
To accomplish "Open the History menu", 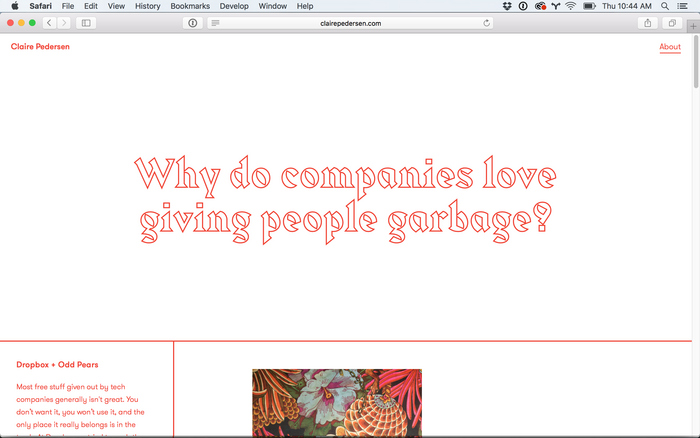I will pyautogui.click(x=148, y=6).
